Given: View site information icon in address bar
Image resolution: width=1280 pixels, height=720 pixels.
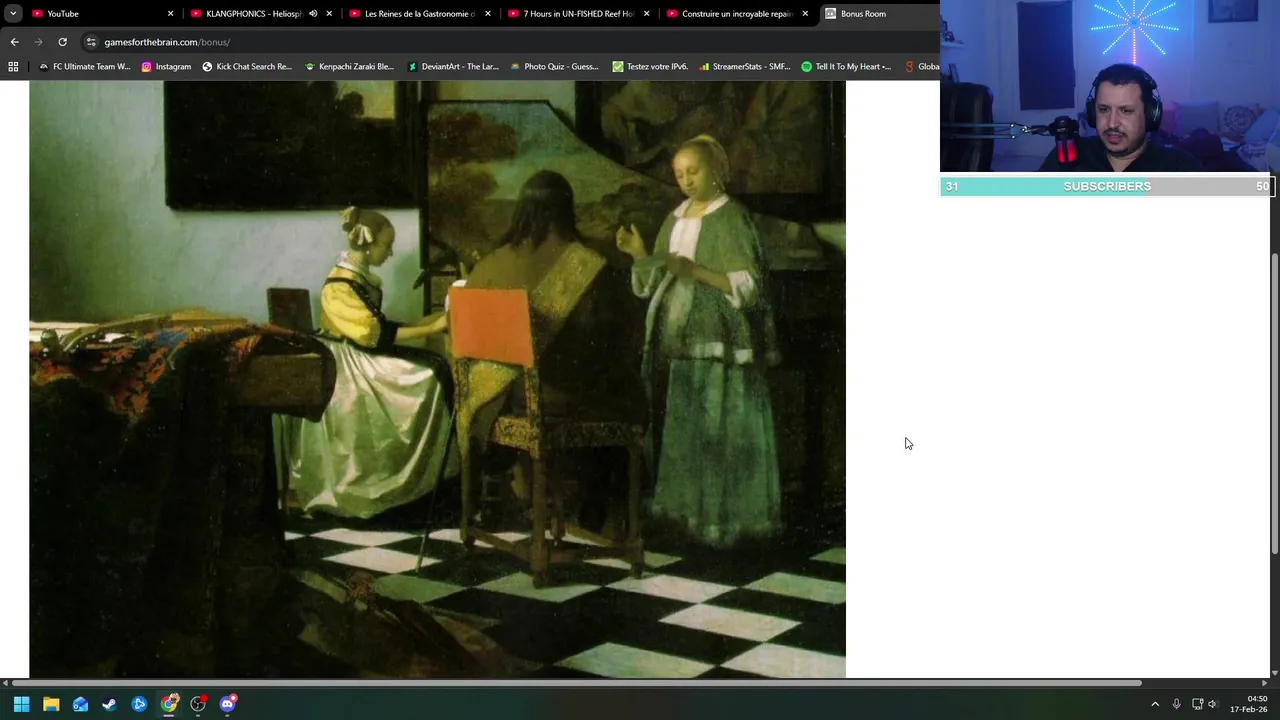Looking at the screenshot, I should [x=91, y=42].
